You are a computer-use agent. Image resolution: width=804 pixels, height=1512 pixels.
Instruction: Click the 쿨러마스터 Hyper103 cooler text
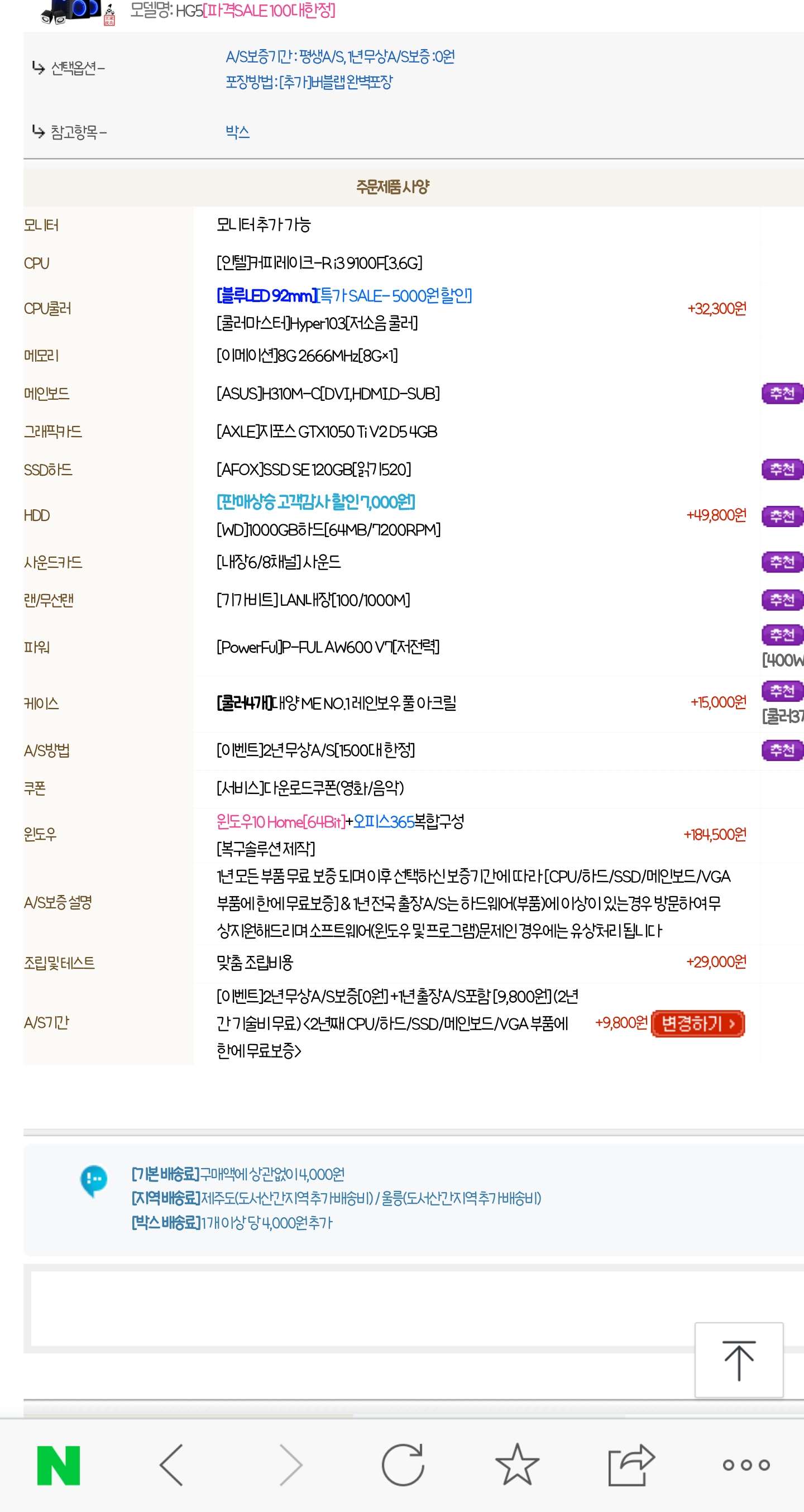[317, 323]
